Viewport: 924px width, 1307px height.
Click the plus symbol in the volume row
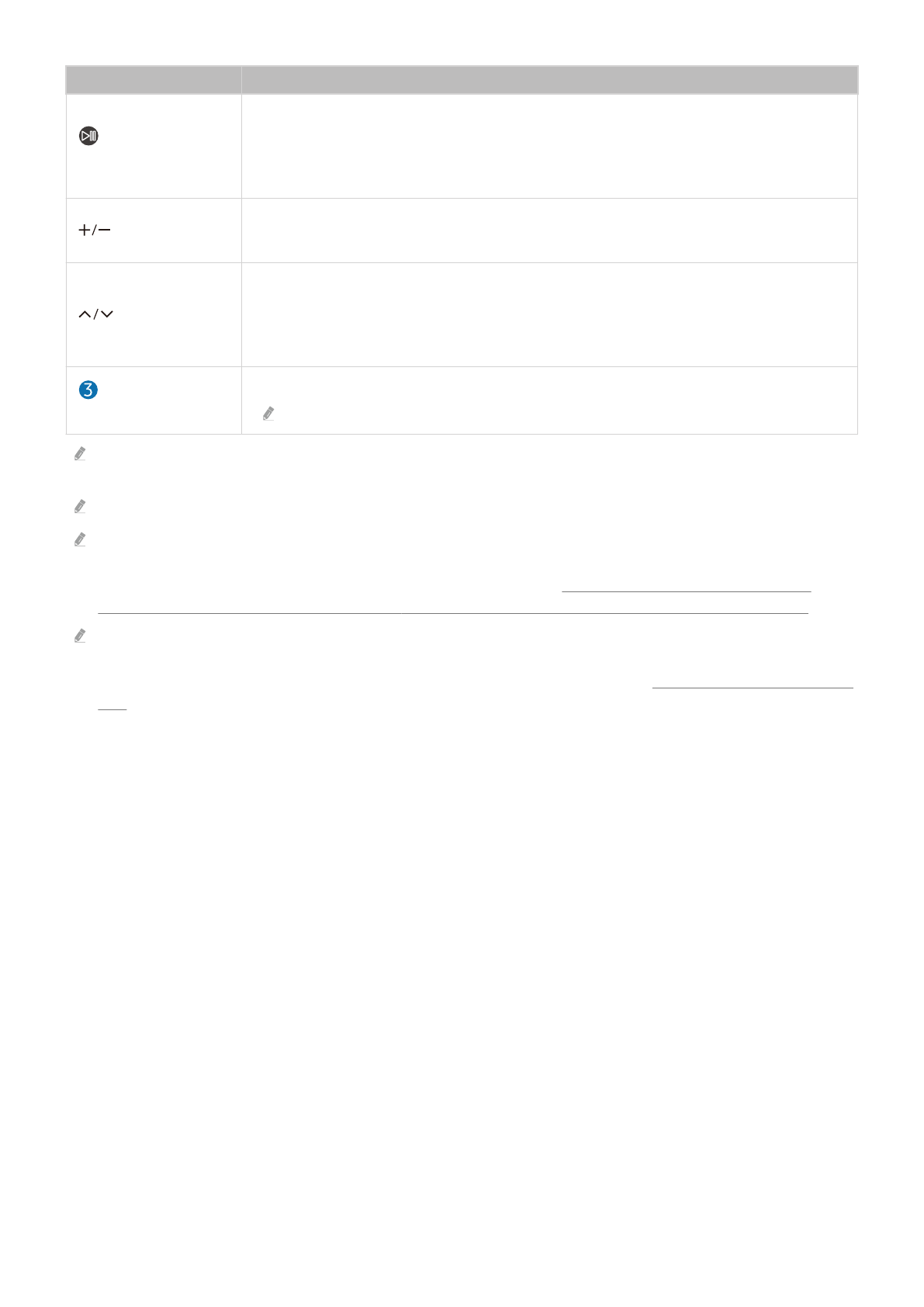pos(84,231)
